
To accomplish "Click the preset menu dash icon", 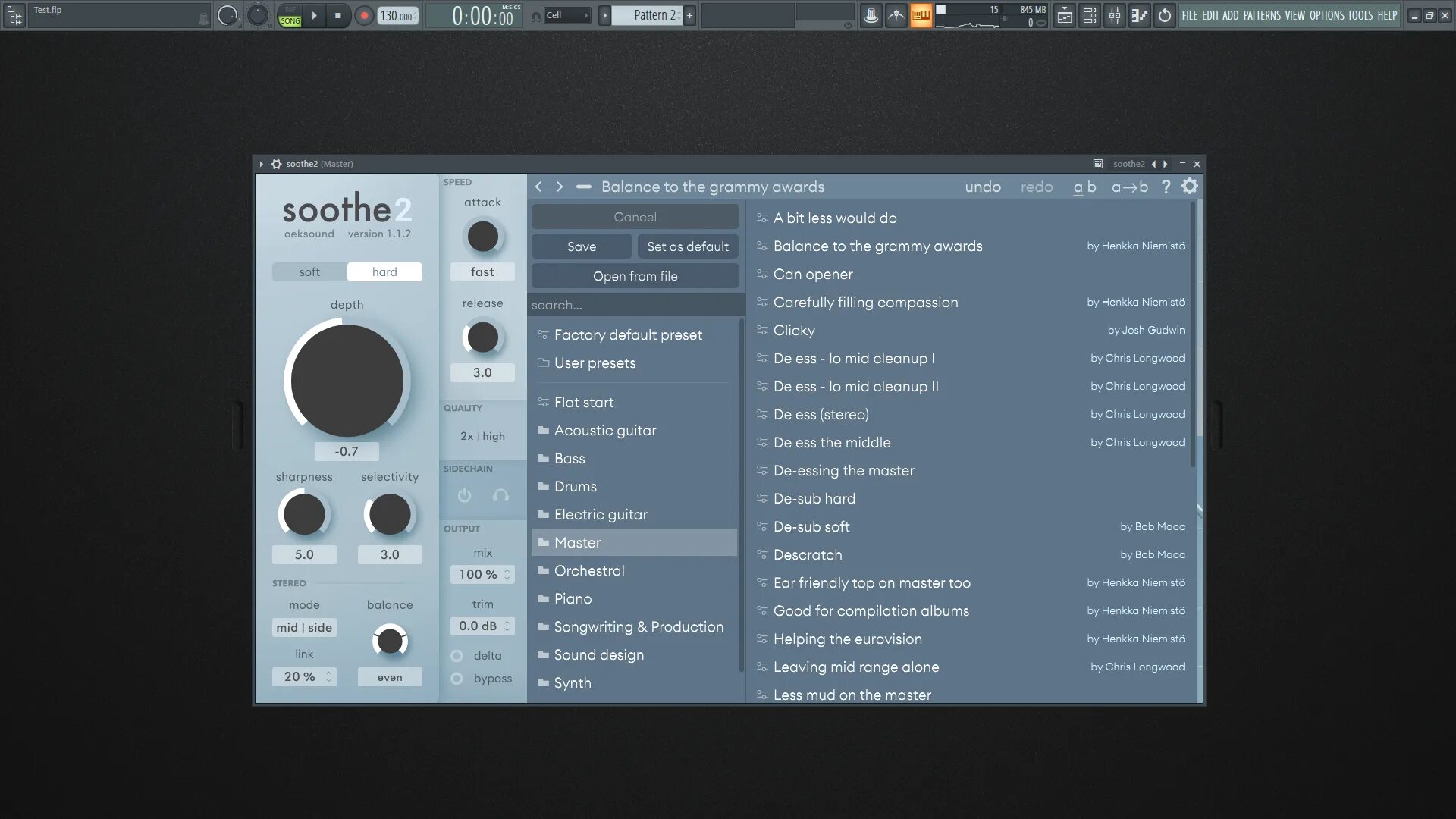I will (583, 187).
